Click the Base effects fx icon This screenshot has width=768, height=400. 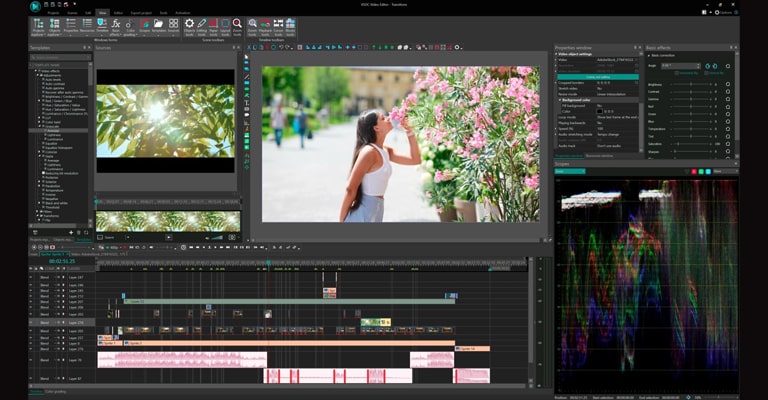[x=114, y=24]
